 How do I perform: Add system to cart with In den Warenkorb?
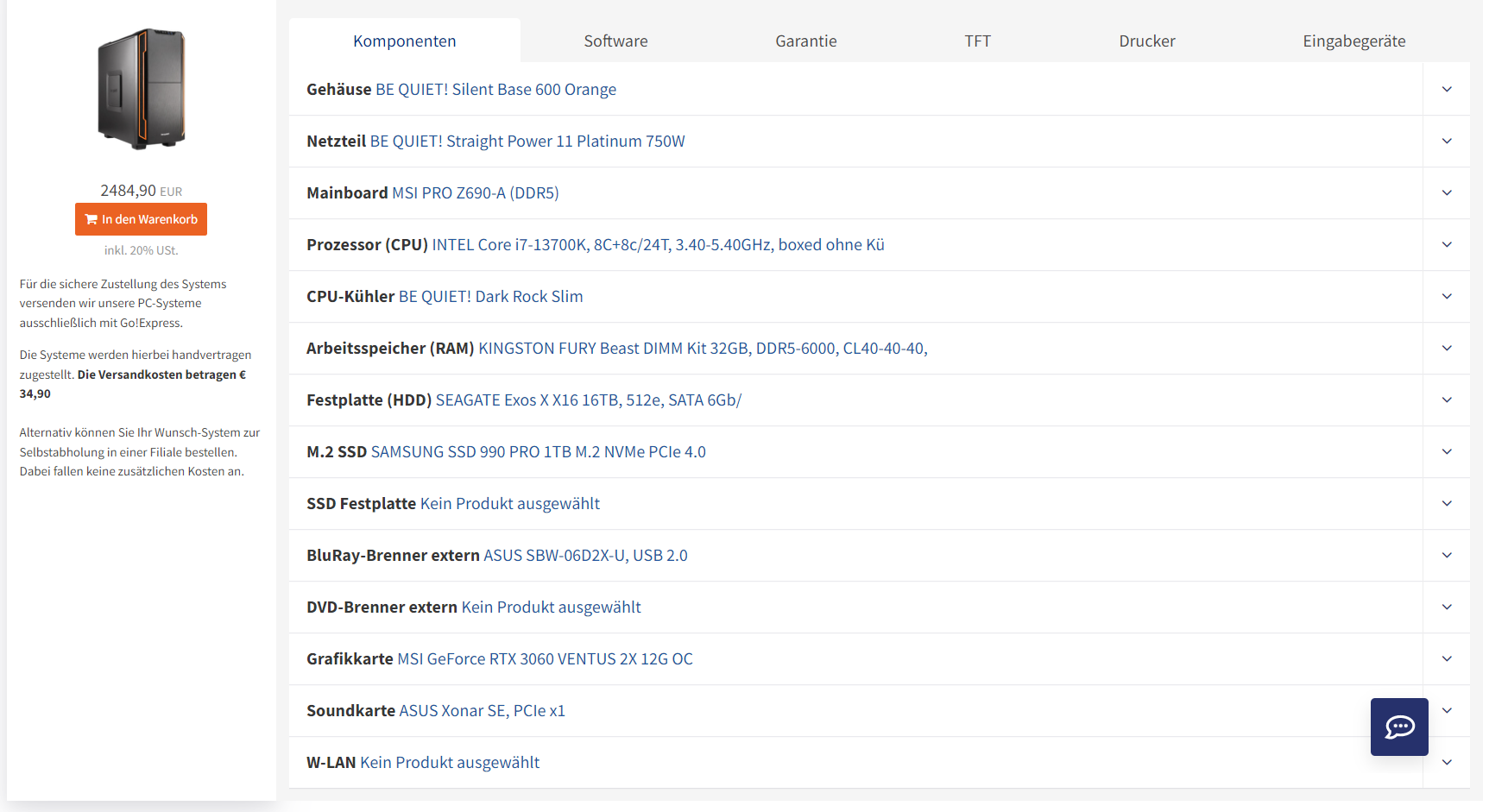(x=141, y=219)
